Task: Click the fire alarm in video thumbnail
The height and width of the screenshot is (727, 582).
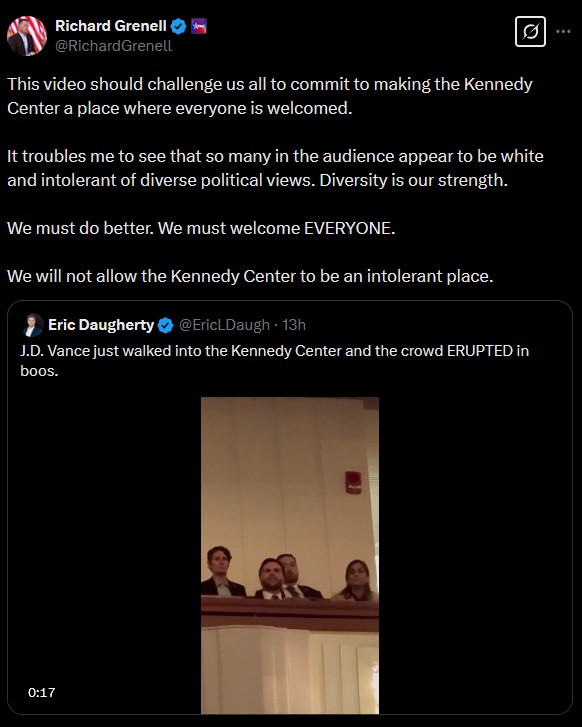Action: pyautogui.click(x=353, y=482)
